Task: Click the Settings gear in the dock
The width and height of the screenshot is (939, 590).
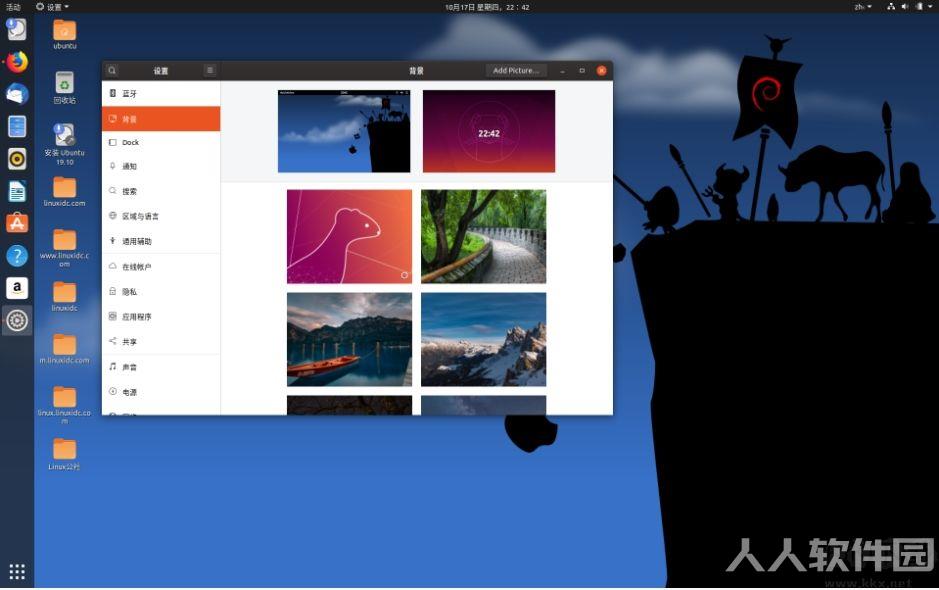Action: (17, 320)
